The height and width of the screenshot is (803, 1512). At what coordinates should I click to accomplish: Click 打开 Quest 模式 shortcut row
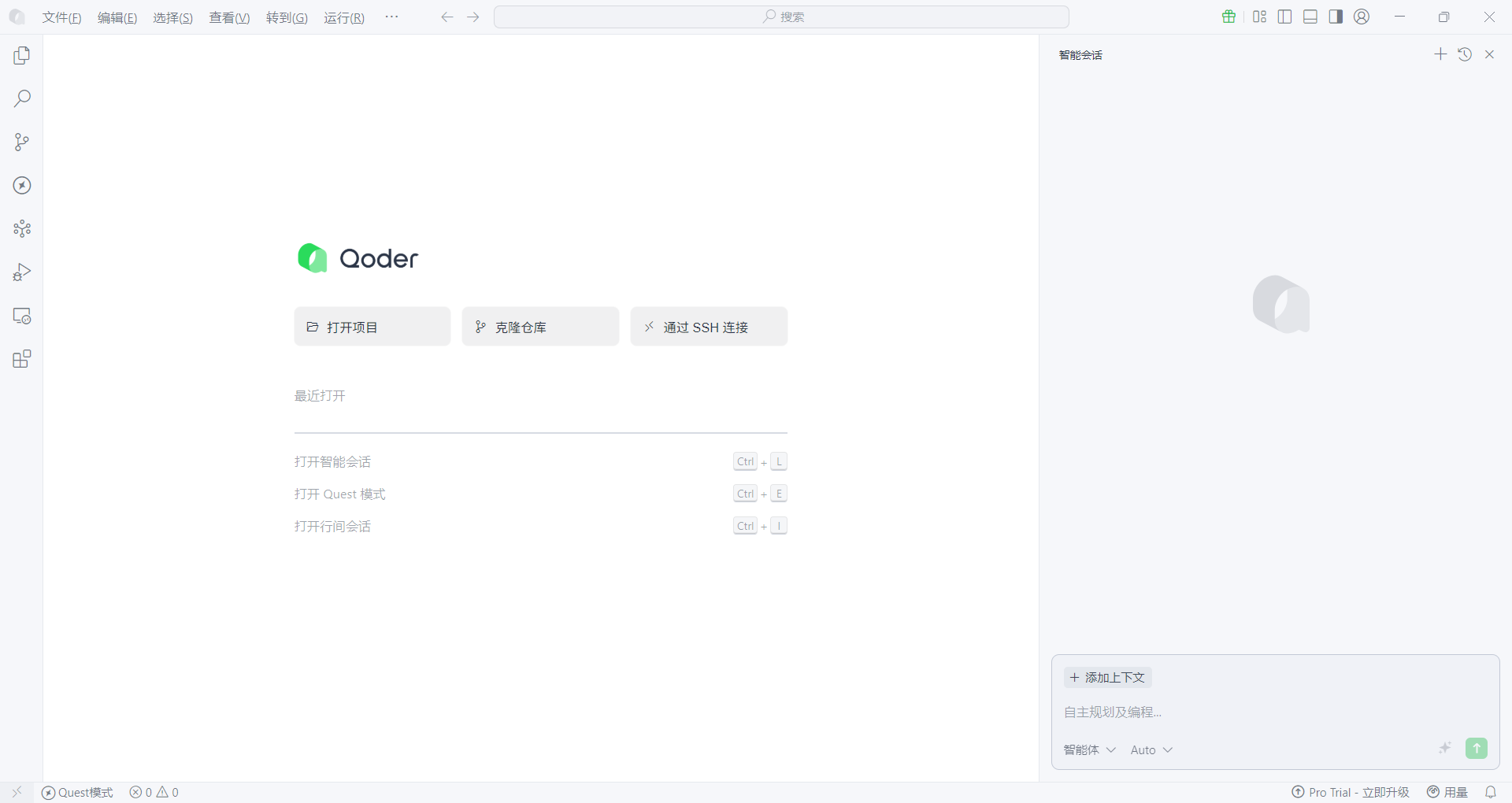pyautogui.click(x=541, y=494)
